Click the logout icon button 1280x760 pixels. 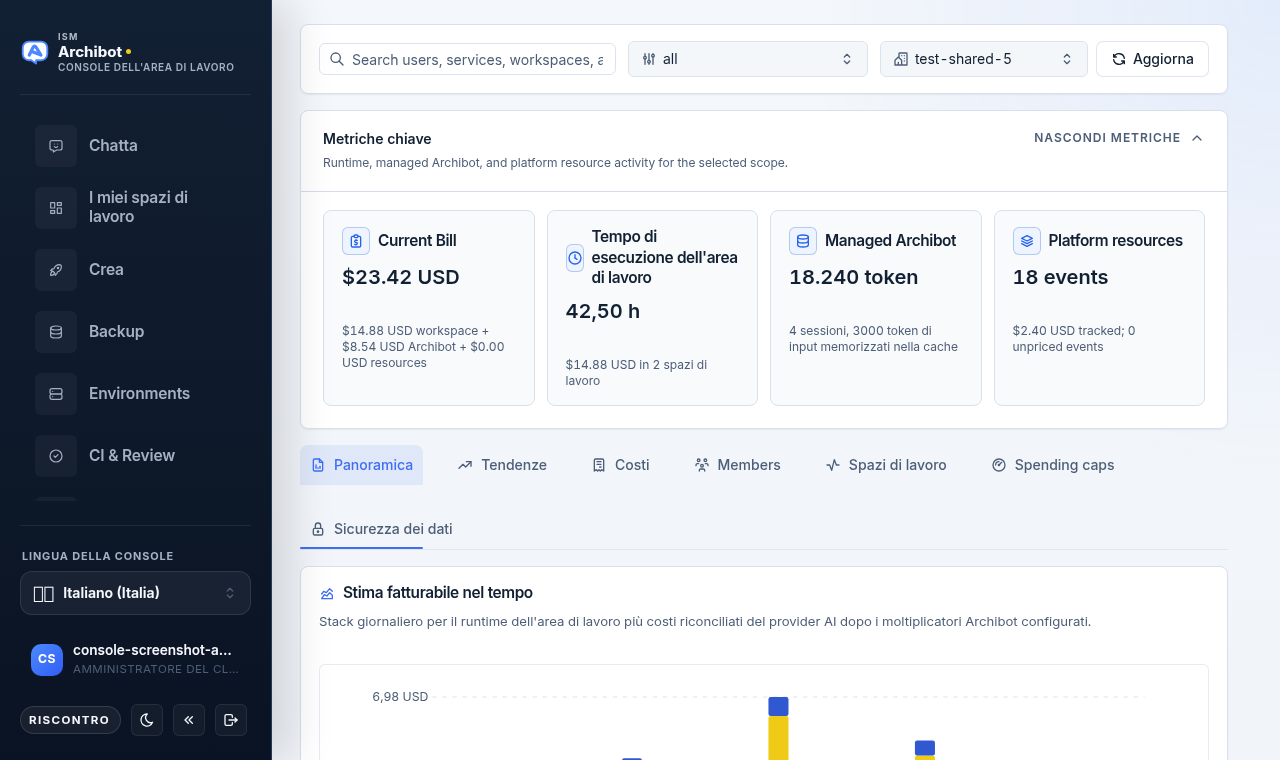[x=231, y=720]
